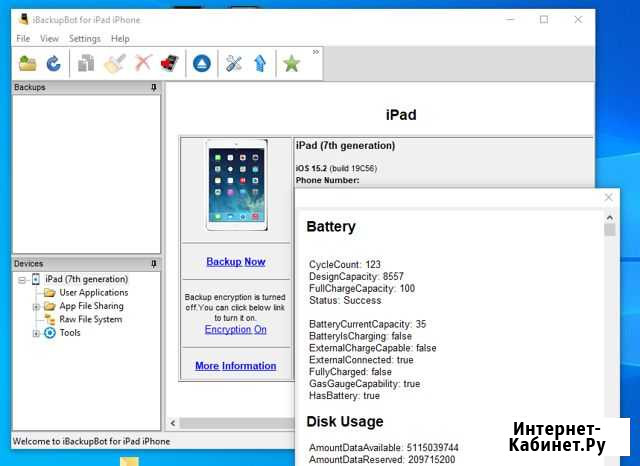Open the View menu
Image resolution: width=640 pixels, height=466 pixels.
pyautogui.click(x=49, y=39)
